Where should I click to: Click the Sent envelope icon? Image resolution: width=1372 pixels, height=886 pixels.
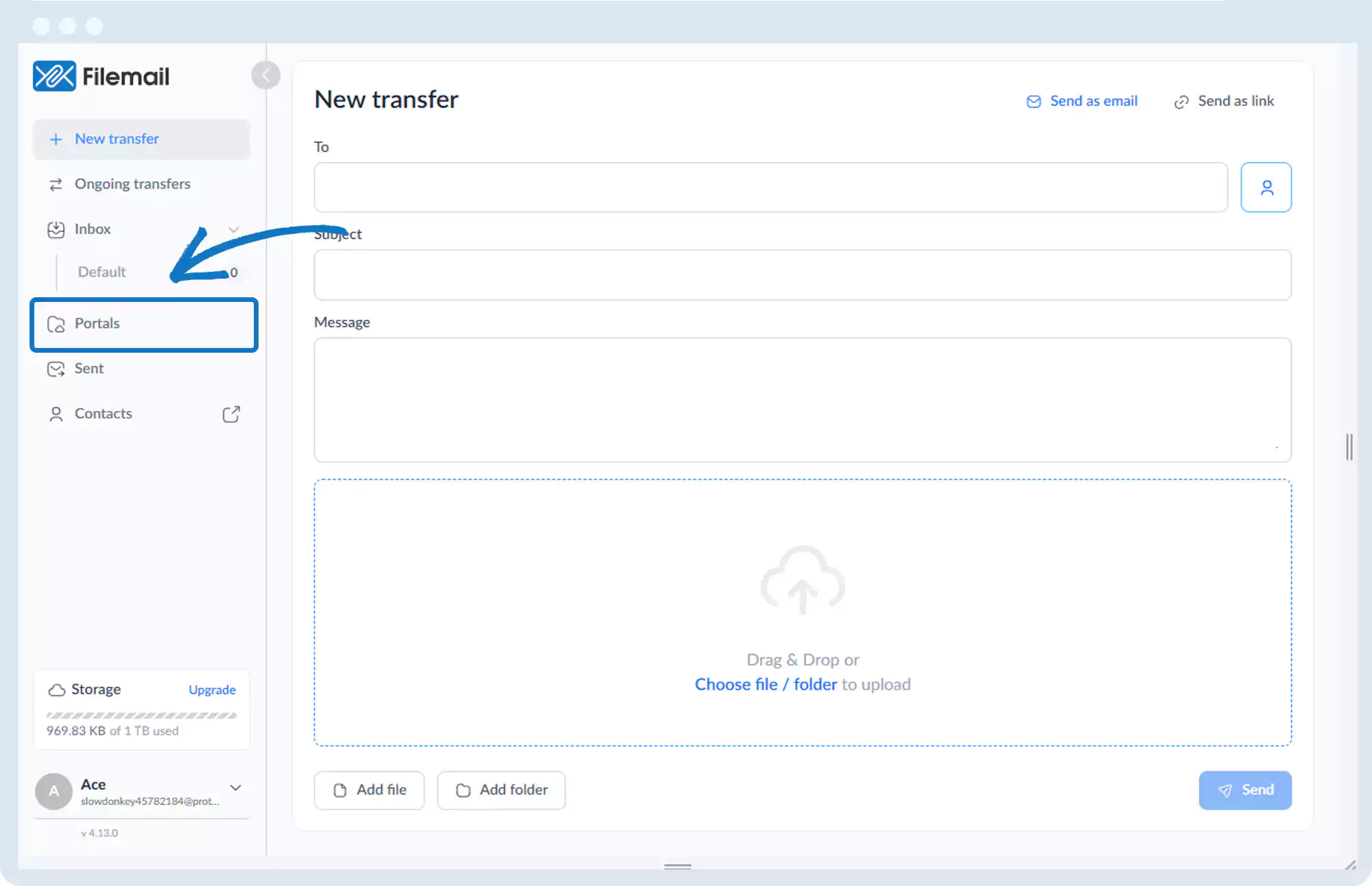coord(56,369)
